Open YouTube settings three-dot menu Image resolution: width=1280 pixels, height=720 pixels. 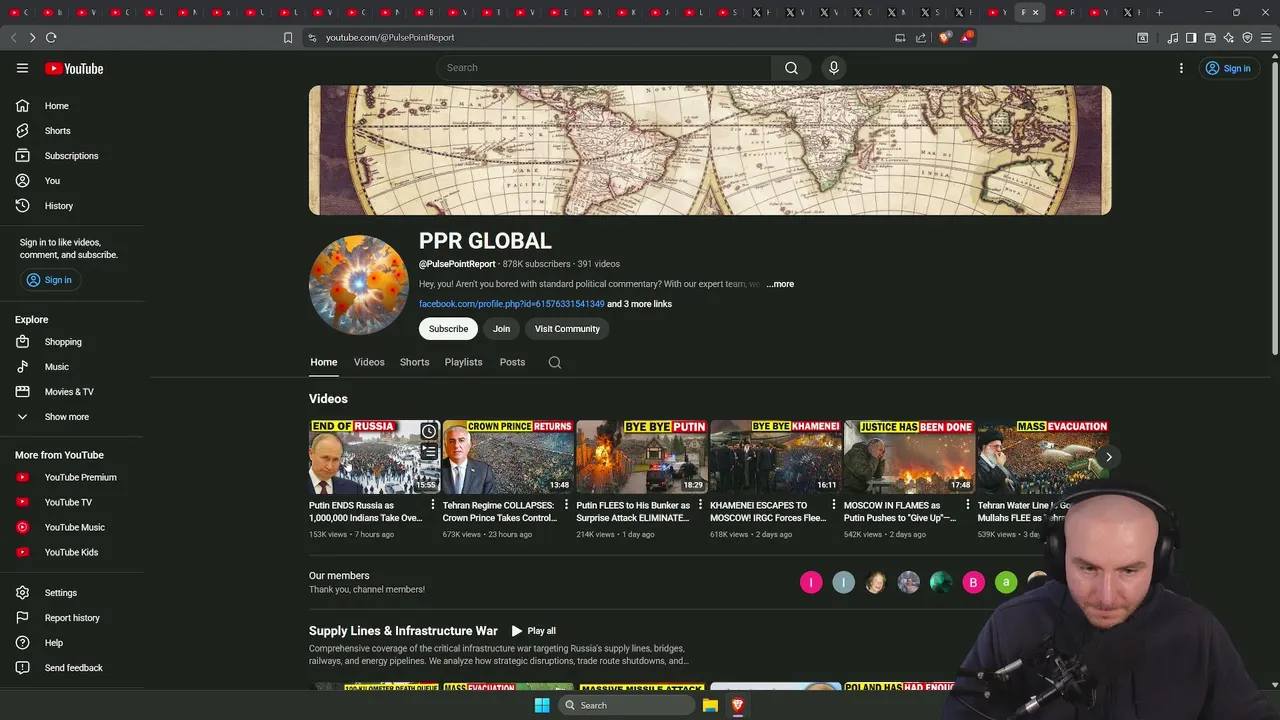tap(1181, 68)
